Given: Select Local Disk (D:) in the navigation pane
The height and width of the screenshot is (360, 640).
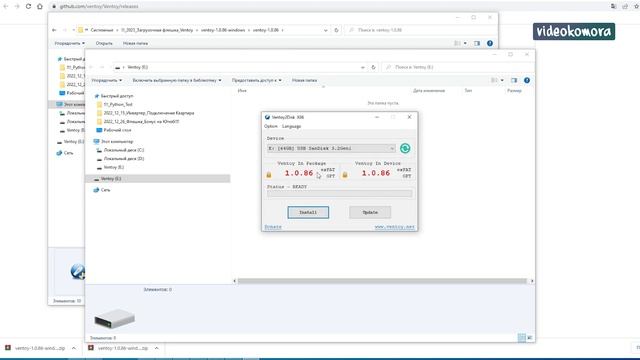Looking at the screenshot, I should [x=124, y=159].
